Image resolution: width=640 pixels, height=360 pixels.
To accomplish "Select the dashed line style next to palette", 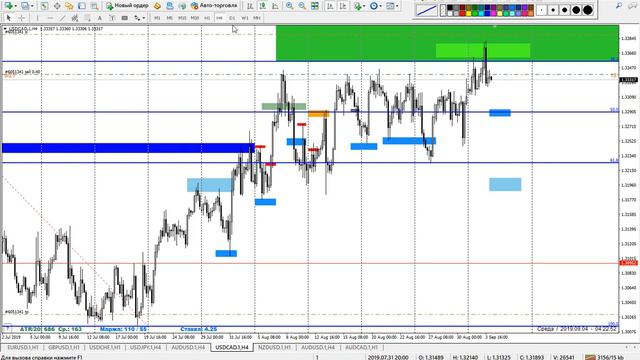I will pos(443,10).
